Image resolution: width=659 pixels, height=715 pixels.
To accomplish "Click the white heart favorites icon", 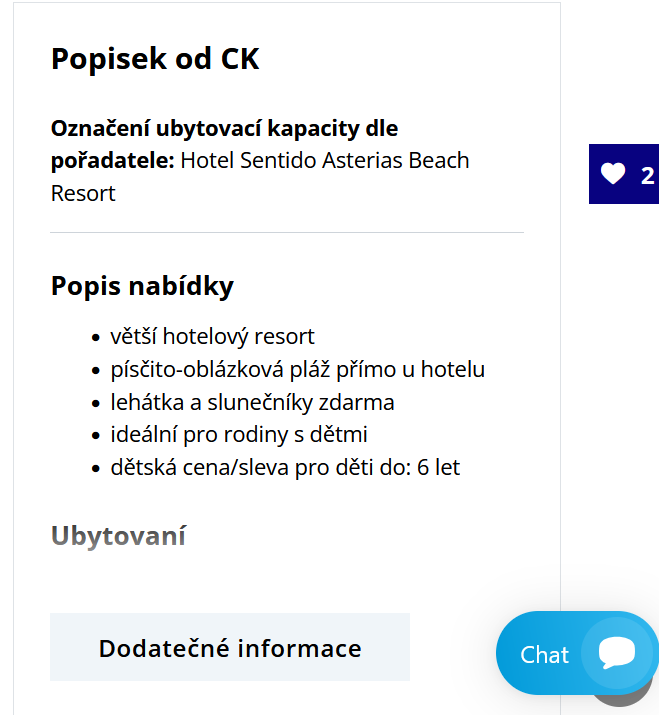I will (x=612, y=174).
